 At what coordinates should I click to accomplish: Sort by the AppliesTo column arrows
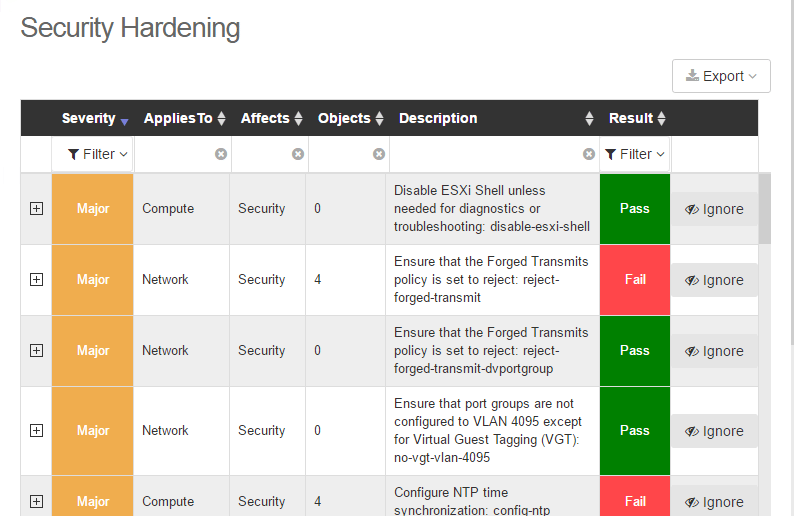(222, 119)
